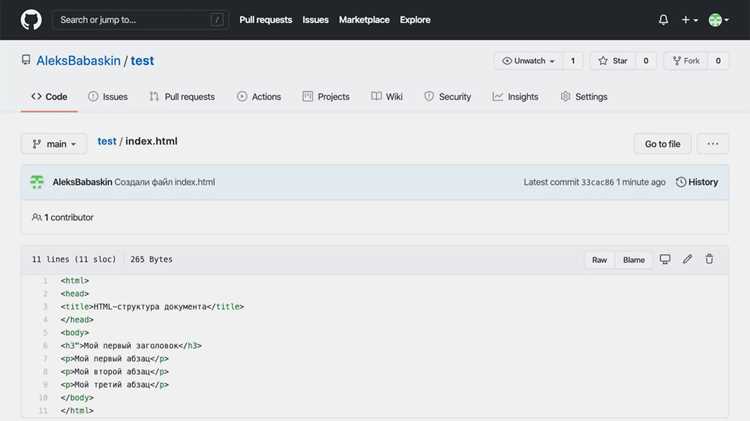The image size is (750, 421).
Task: Switch to the Settings tab
Action: point(584,97)
